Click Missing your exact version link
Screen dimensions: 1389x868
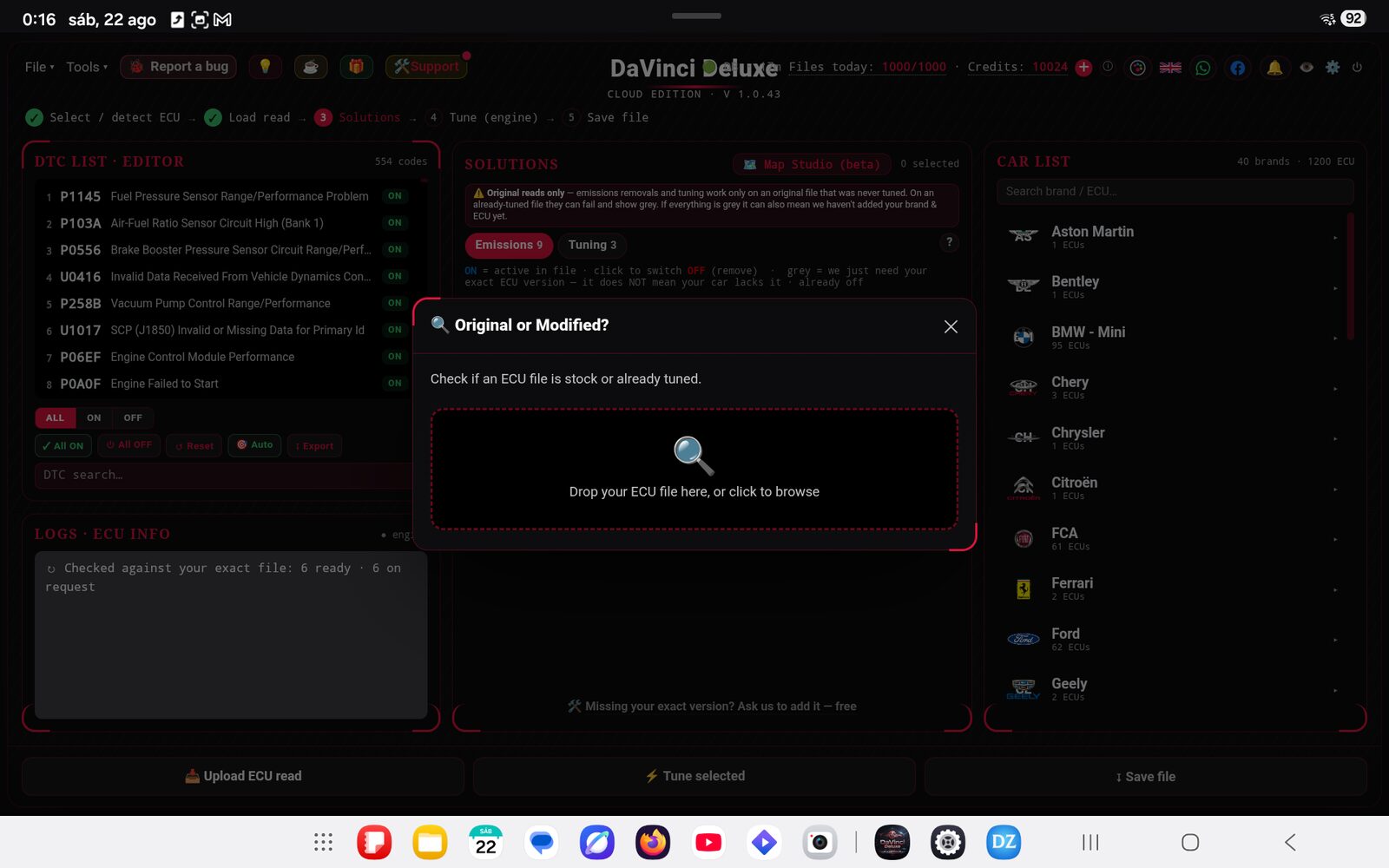point(712,707)
